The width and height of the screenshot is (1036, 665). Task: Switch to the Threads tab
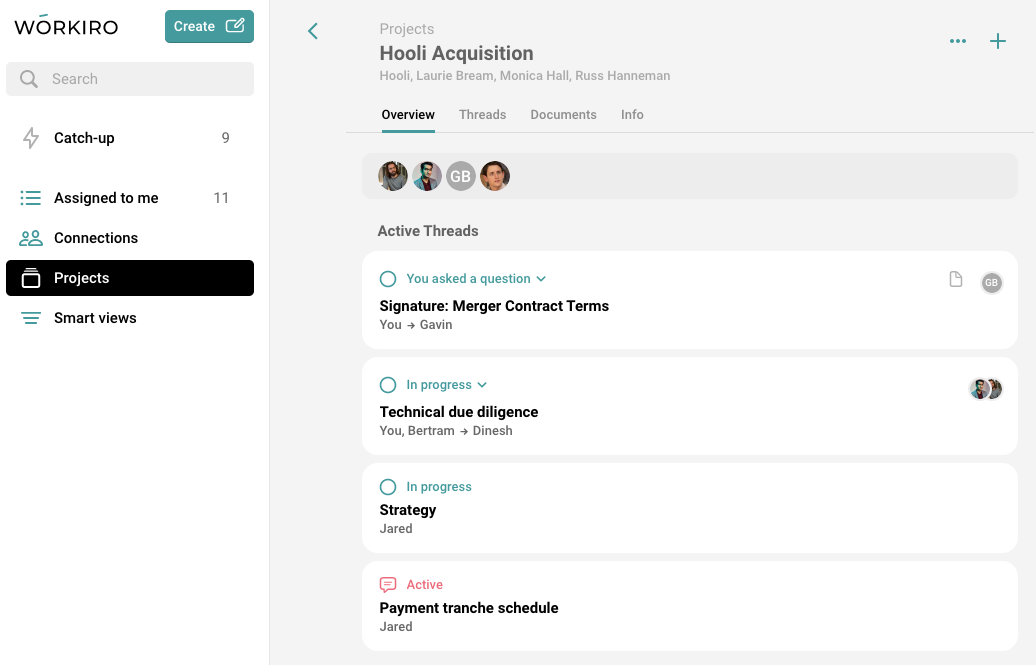[x=482, y=115]
